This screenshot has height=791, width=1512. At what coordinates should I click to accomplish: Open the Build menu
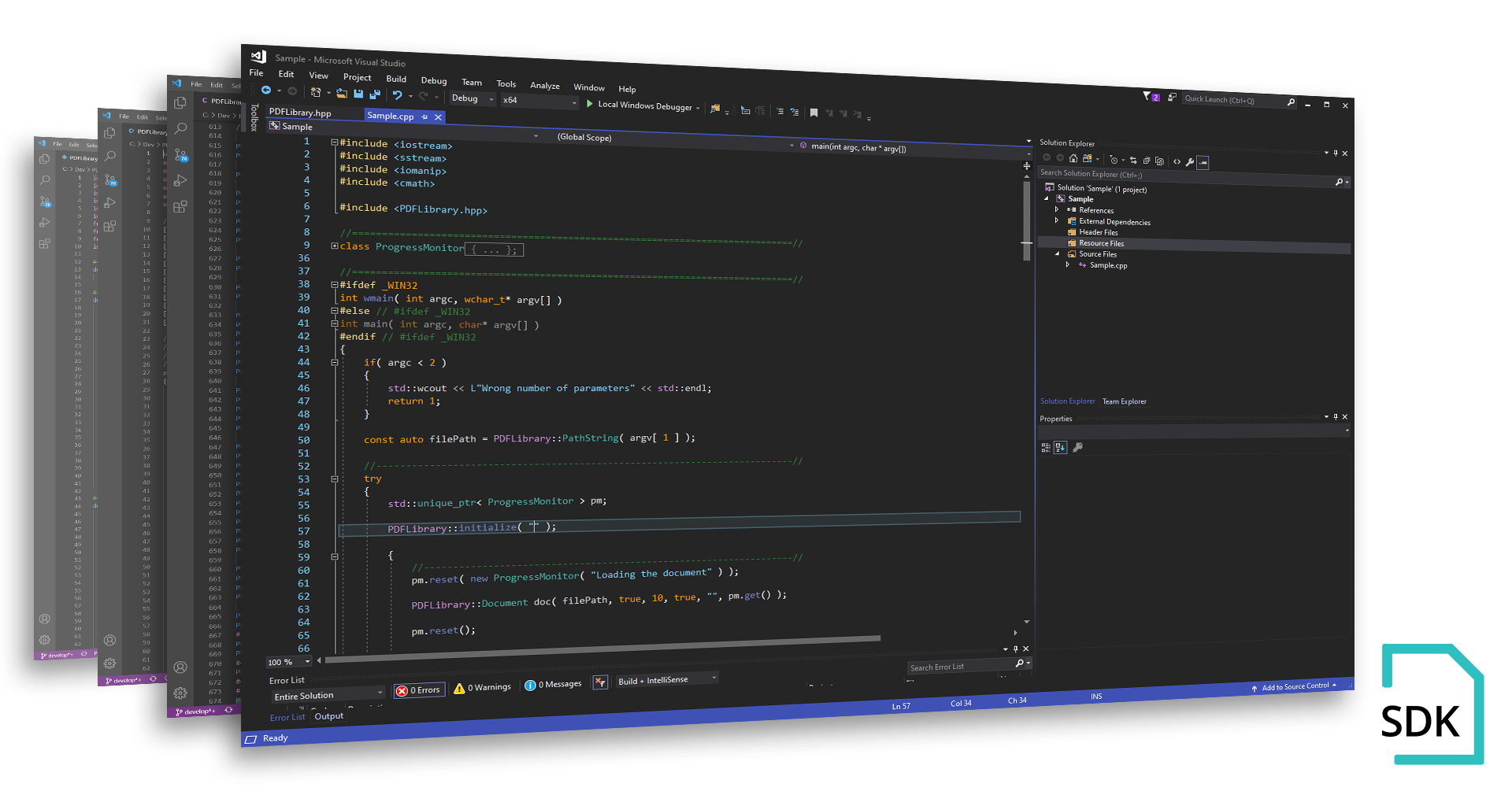click(x=396, y=79)
